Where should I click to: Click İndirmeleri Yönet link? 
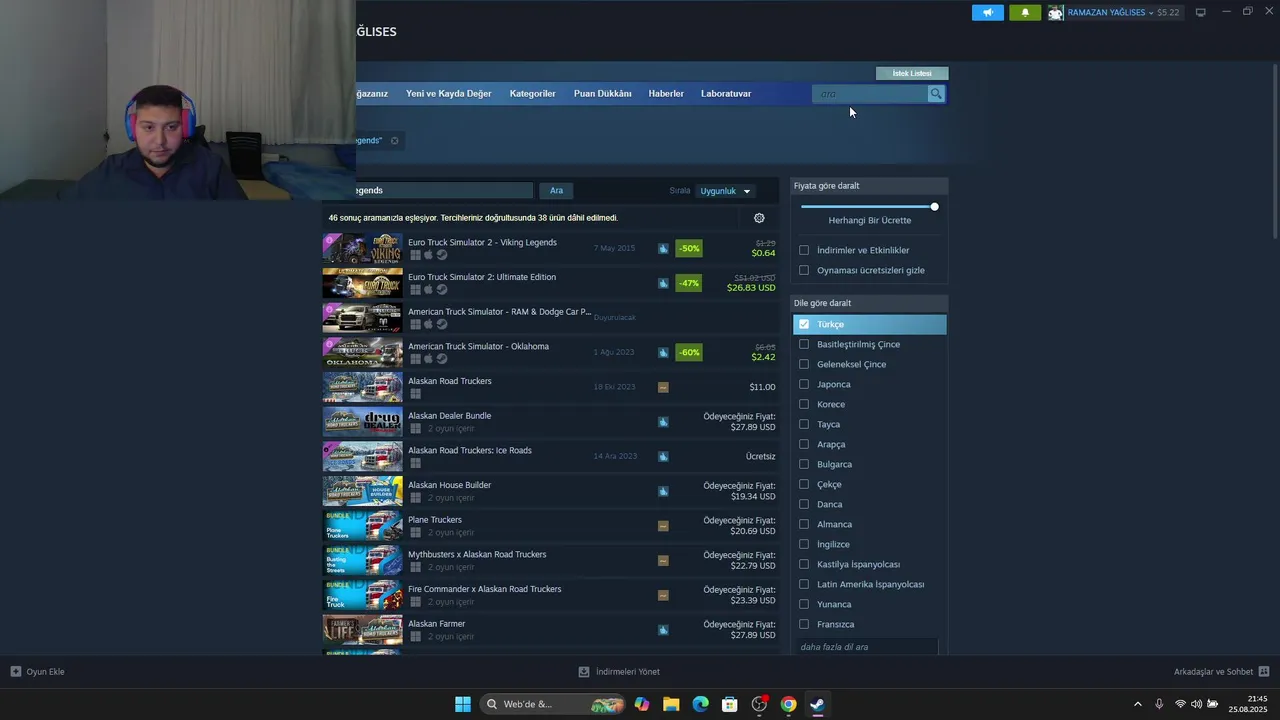point(627,672)
